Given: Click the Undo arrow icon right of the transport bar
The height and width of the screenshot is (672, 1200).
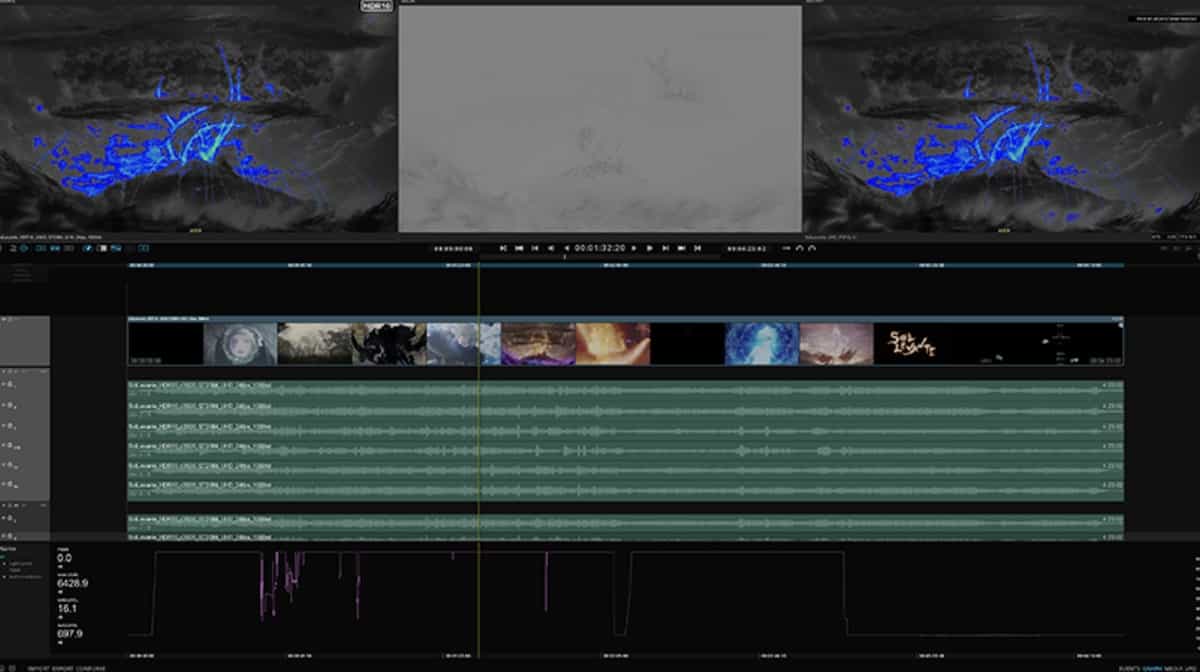Looking at the screenshot, I should [x=797, y=247].
